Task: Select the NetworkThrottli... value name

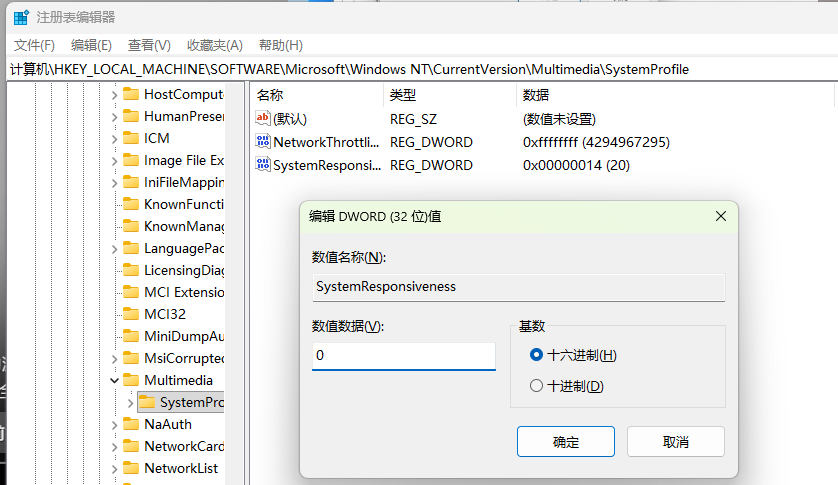Action: [x=326, y=142]
